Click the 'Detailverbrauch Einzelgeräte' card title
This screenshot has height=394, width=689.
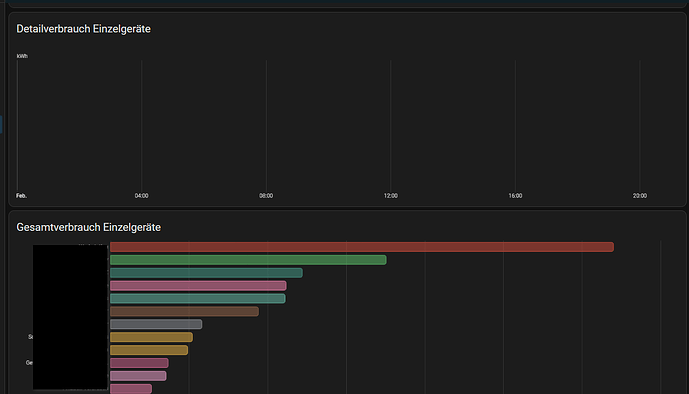coord(83,29)
